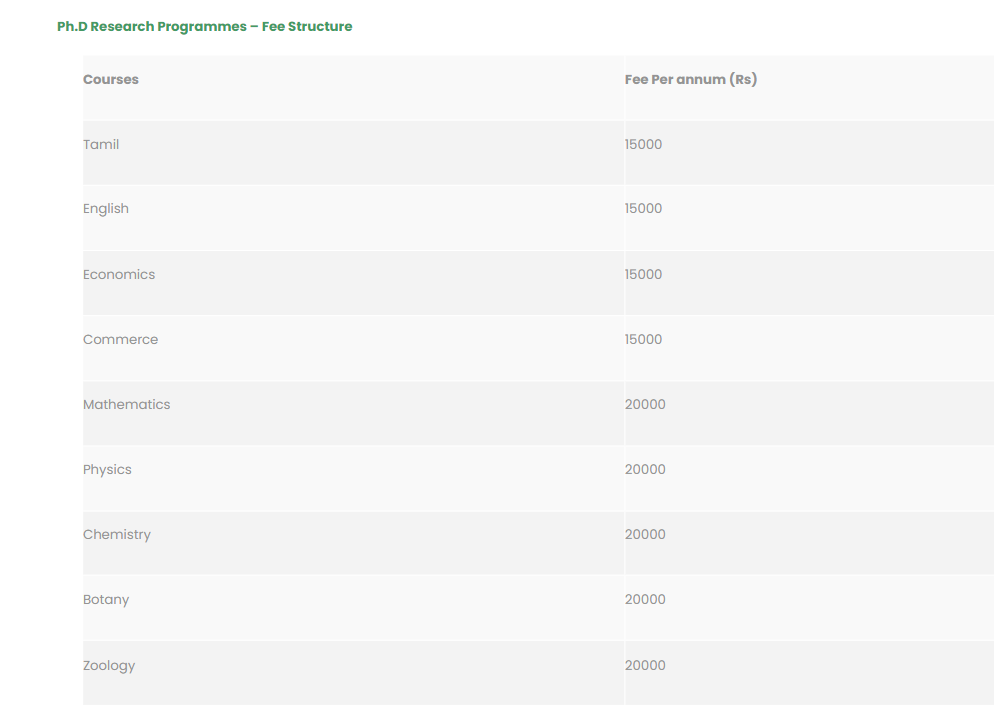Select the Physics fee value 20000

pyautogui.click(x=645, y=470)
